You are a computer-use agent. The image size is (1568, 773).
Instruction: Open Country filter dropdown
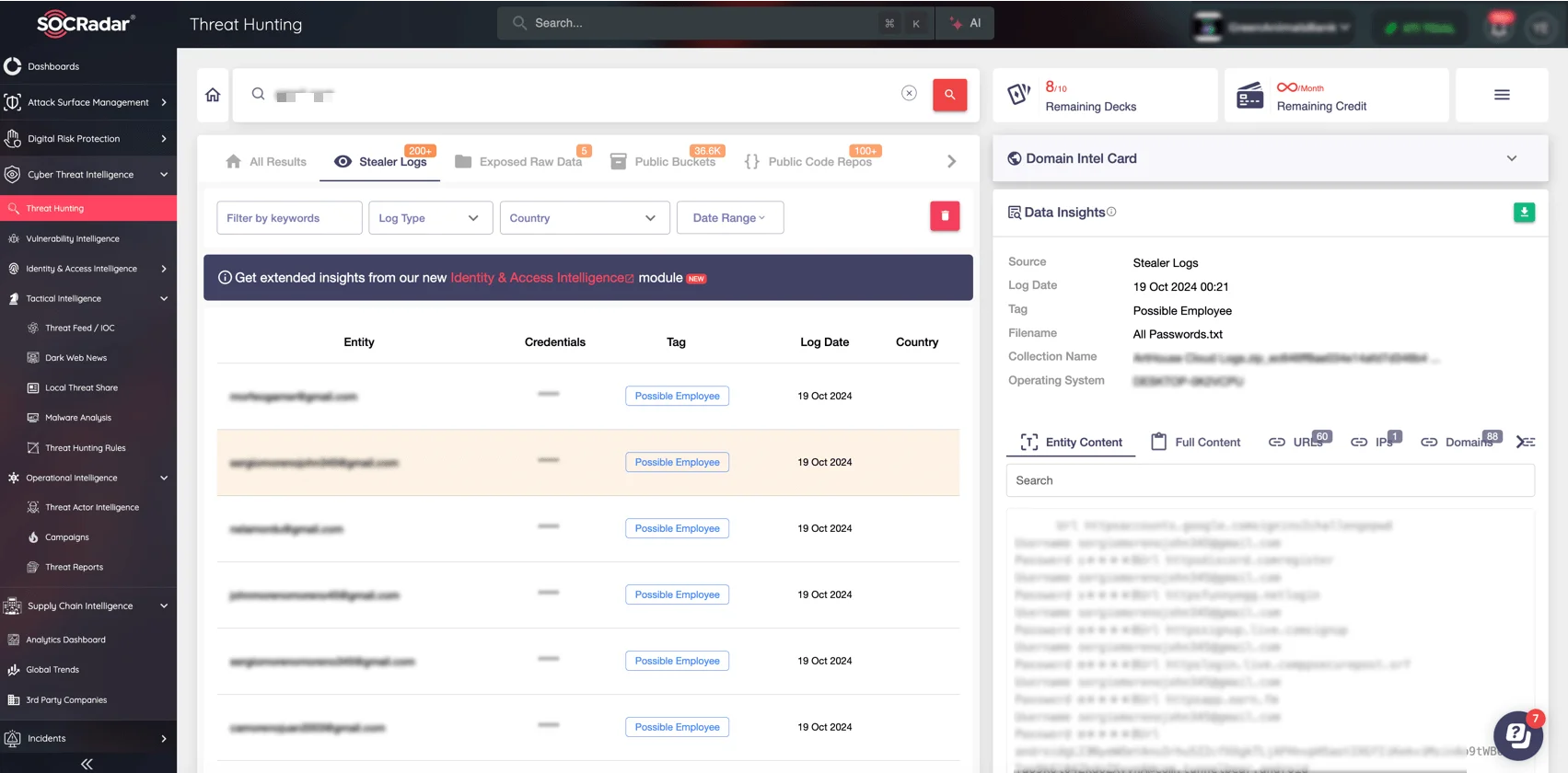585,218
